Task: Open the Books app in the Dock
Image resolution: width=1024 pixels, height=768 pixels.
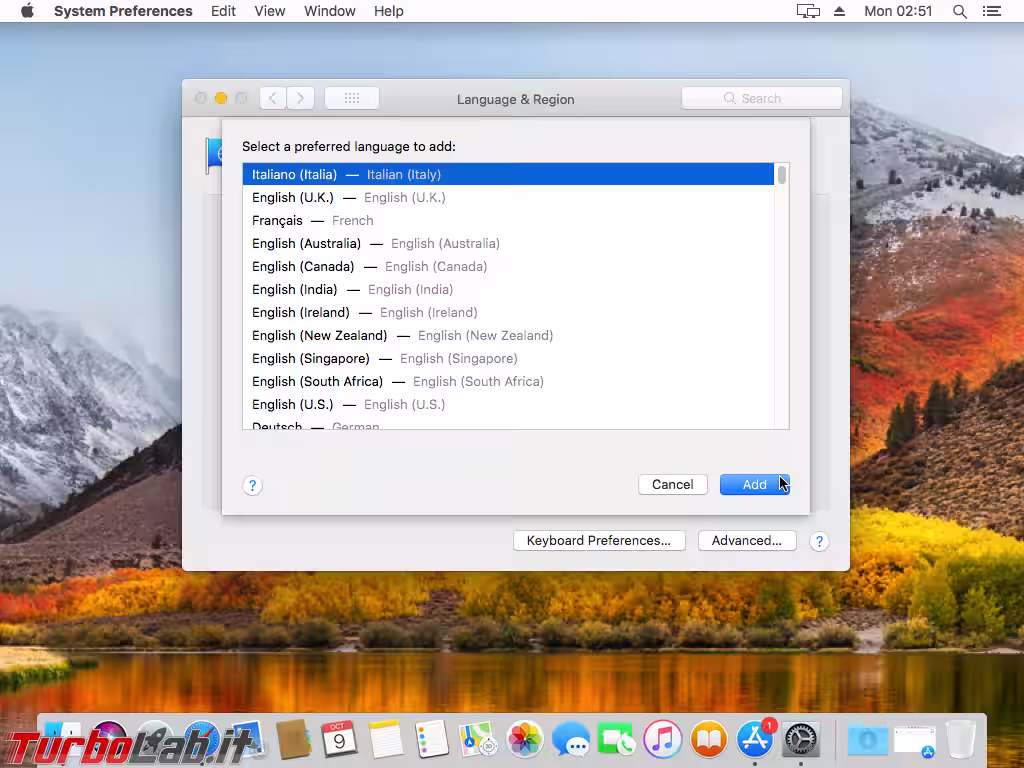Action: tap(708, 740)
